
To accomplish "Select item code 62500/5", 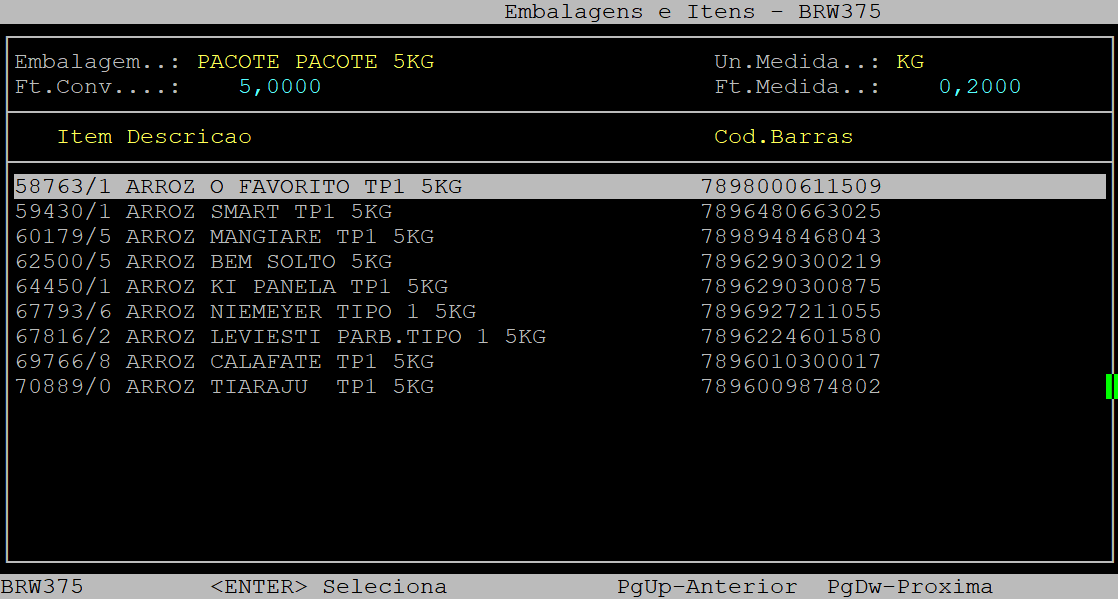I will (x=63, y=262).
